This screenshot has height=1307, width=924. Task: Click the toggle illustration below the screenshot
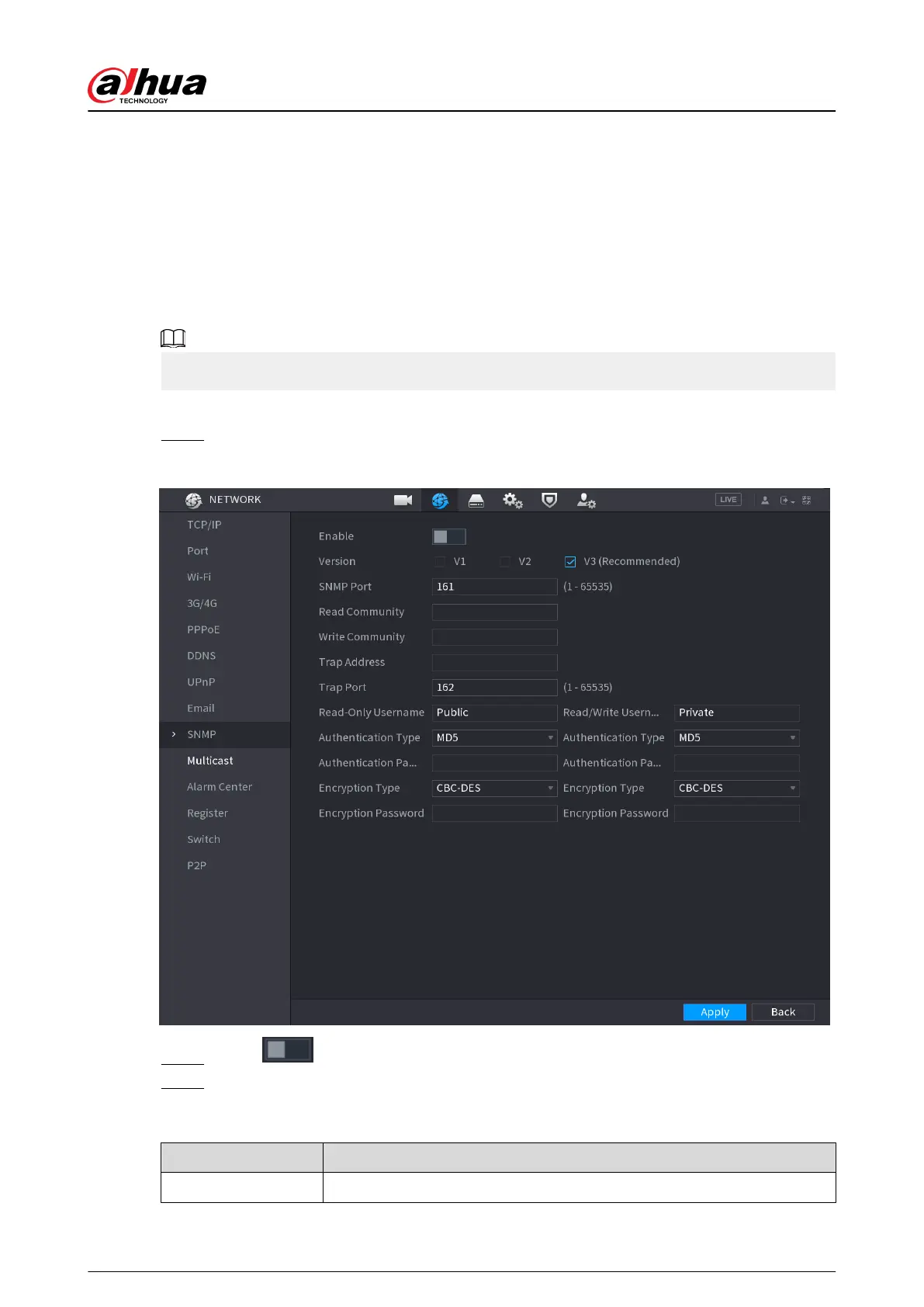pyautogui.click(x=288, y=1049)
